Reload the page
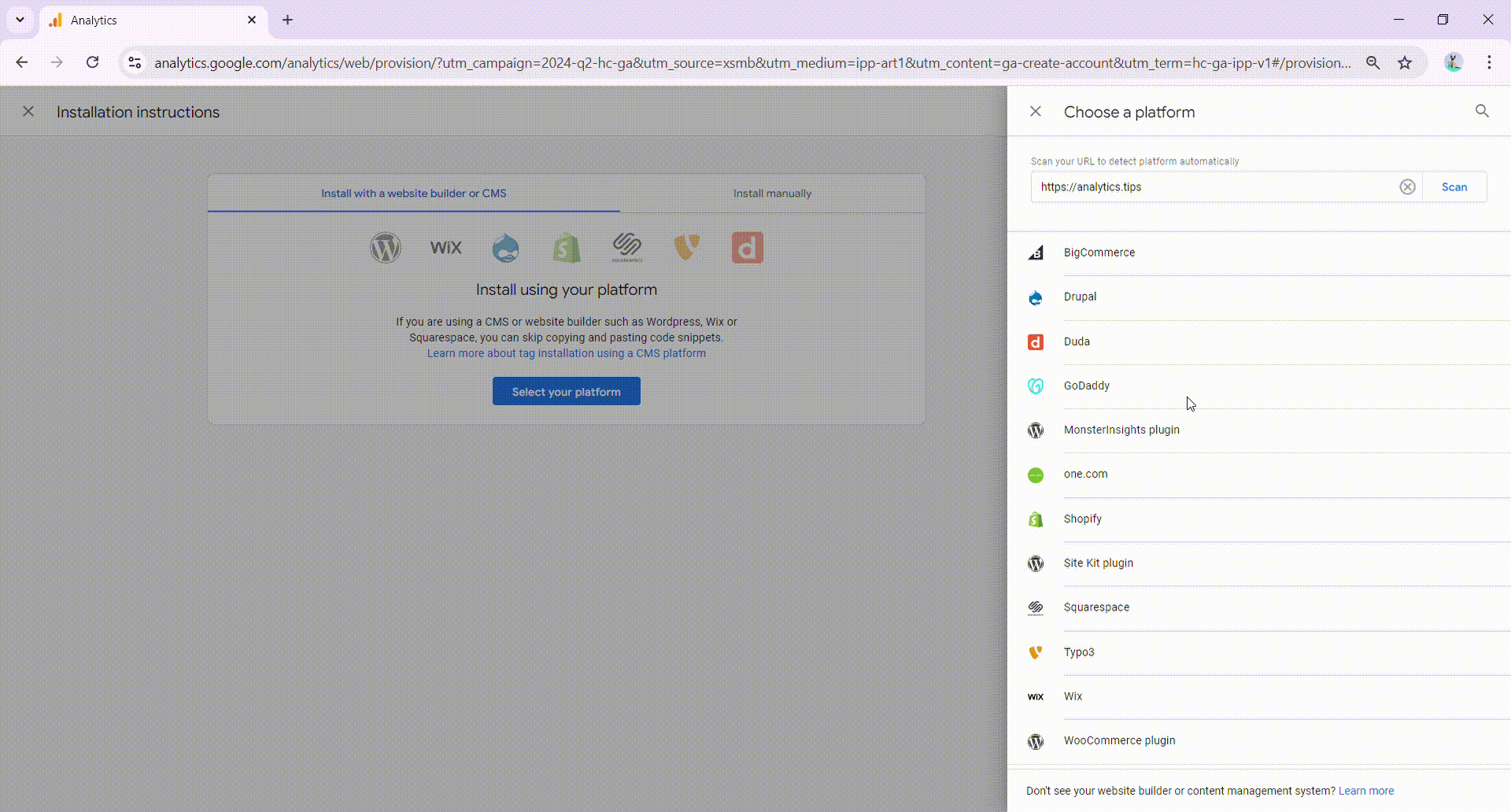 [92, 62]
